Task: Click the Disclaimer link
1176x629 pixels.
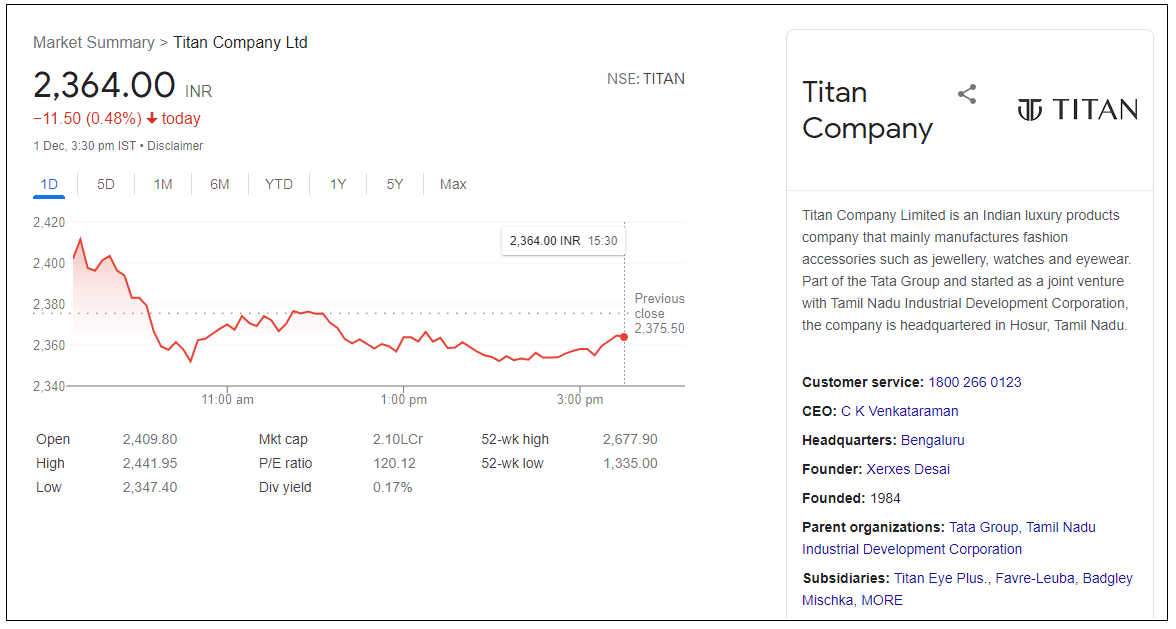Action: (x=175, y=146)
